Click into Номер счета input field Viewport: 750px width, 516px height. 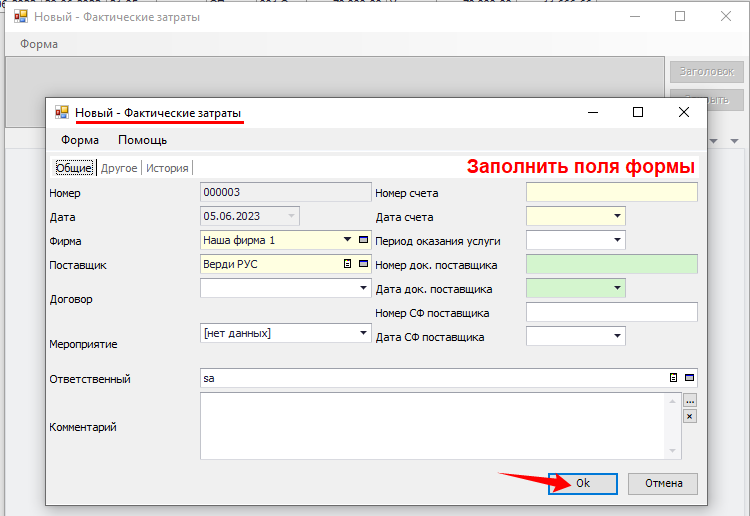coord(611,192)
